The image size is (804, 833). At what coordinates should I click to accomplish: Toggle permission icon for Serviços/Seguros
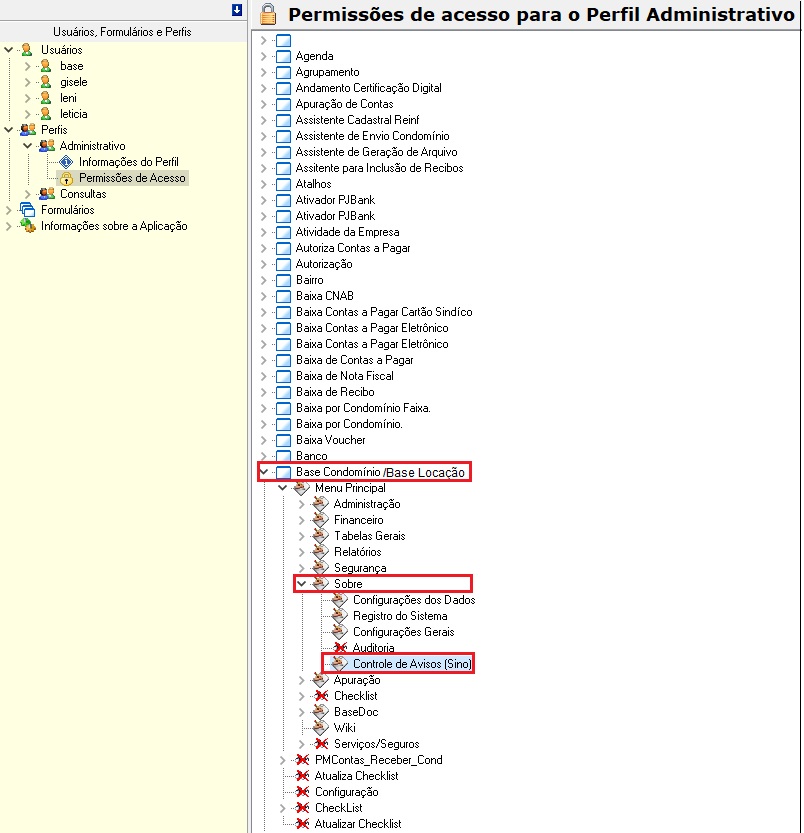click(x=320, y=744)
